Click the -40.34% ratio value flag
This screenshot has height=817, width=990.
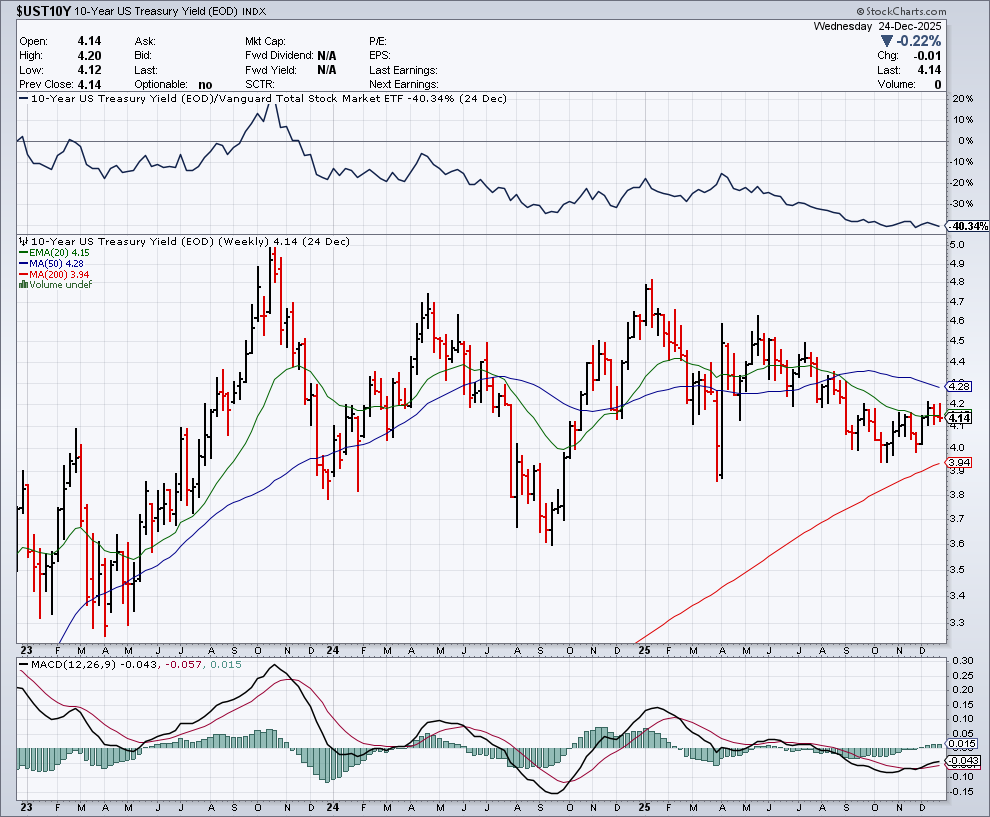(968, 227)
